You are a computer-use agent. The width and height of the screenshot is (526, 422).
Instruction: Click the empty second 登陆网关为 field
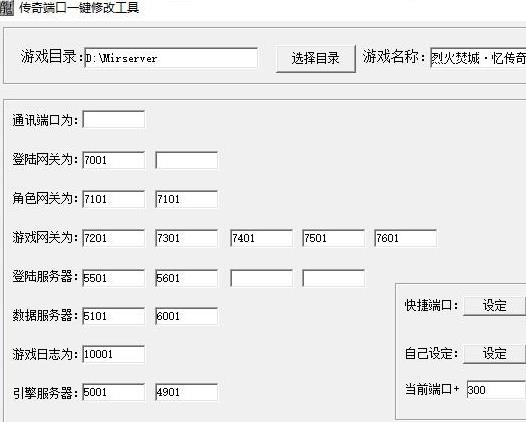(187, 160)
